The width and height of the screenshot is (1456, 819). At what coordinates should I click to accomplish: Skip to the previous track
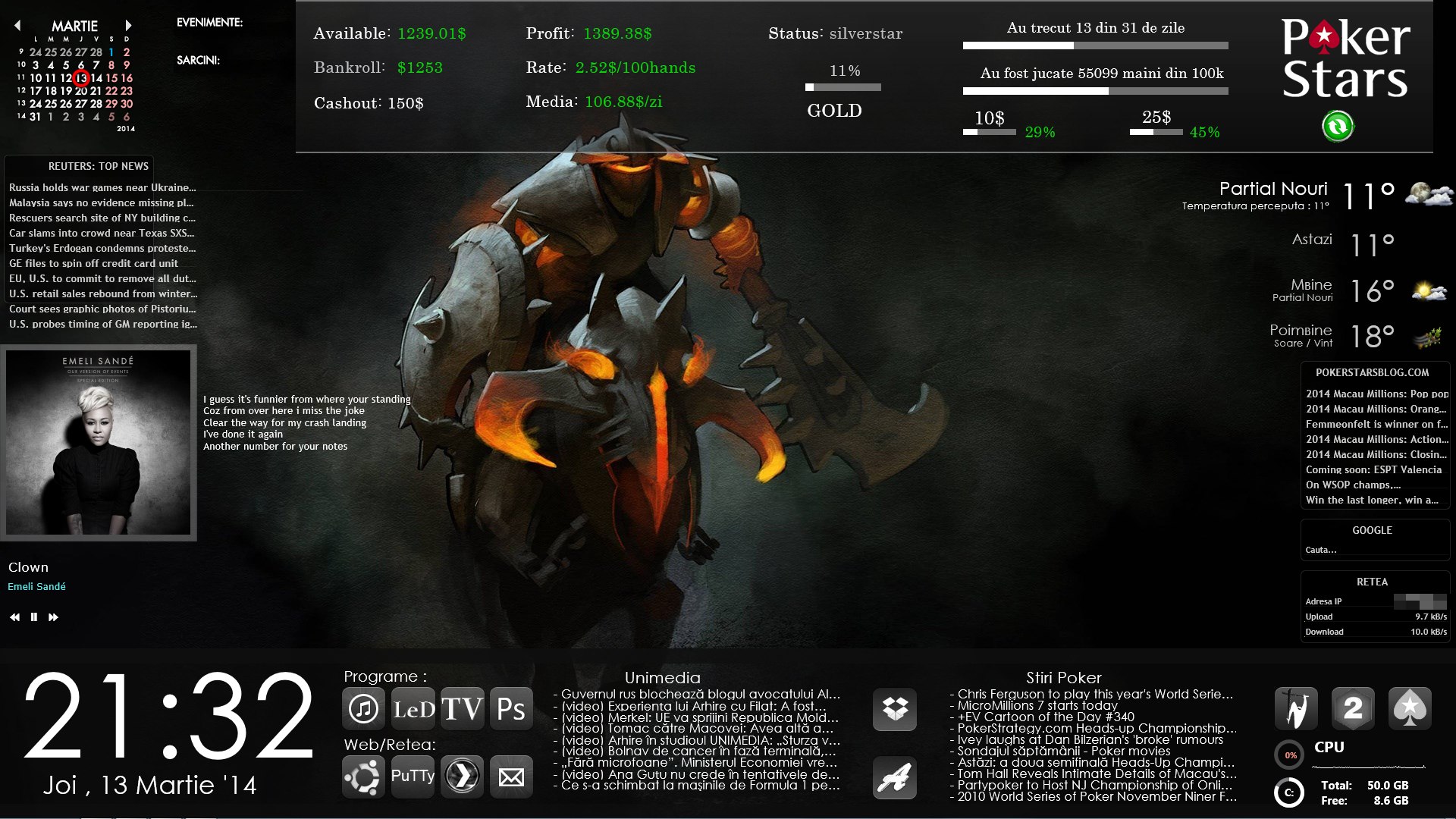point(14,617)
